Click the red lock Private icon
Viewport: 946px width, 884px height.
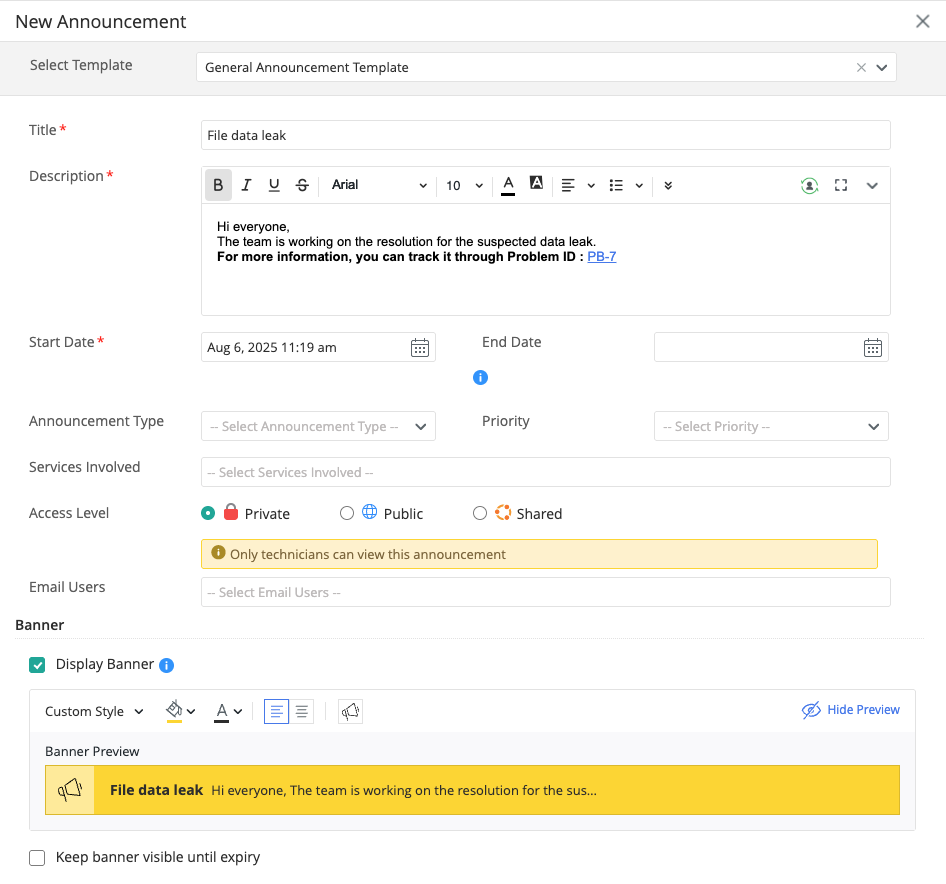click(x=230, y=512)
